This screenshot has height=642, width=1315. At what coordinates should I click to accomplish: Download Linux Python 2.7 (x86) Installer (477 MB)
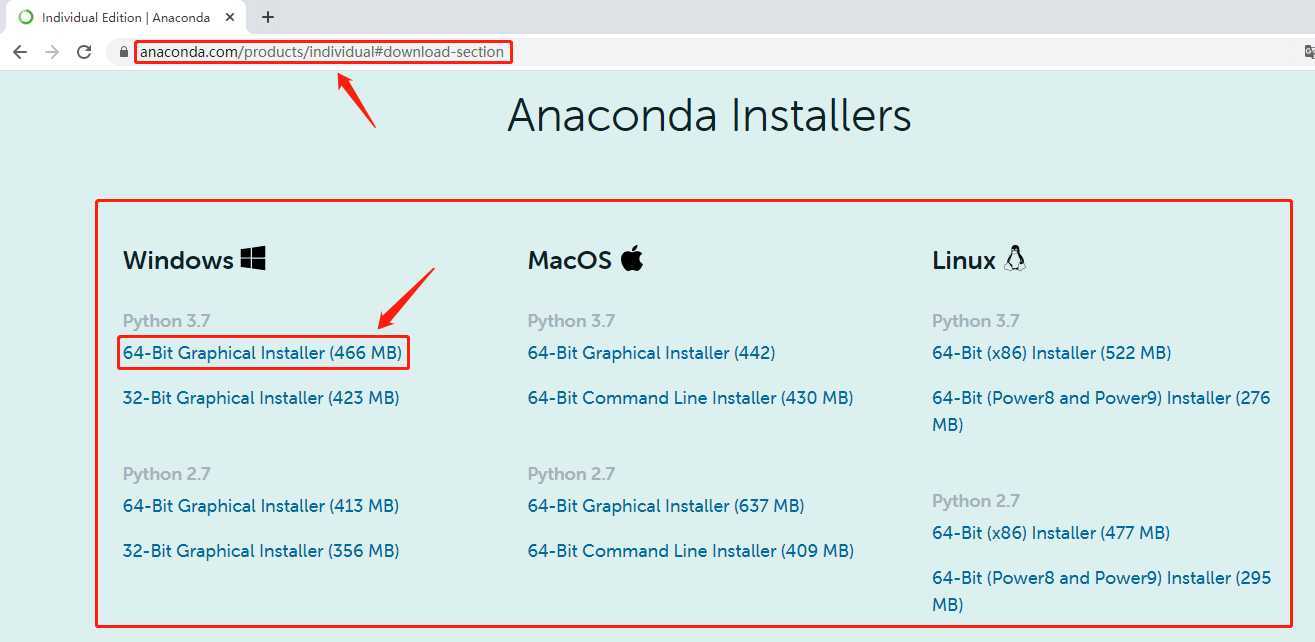tap(1051, 533)
